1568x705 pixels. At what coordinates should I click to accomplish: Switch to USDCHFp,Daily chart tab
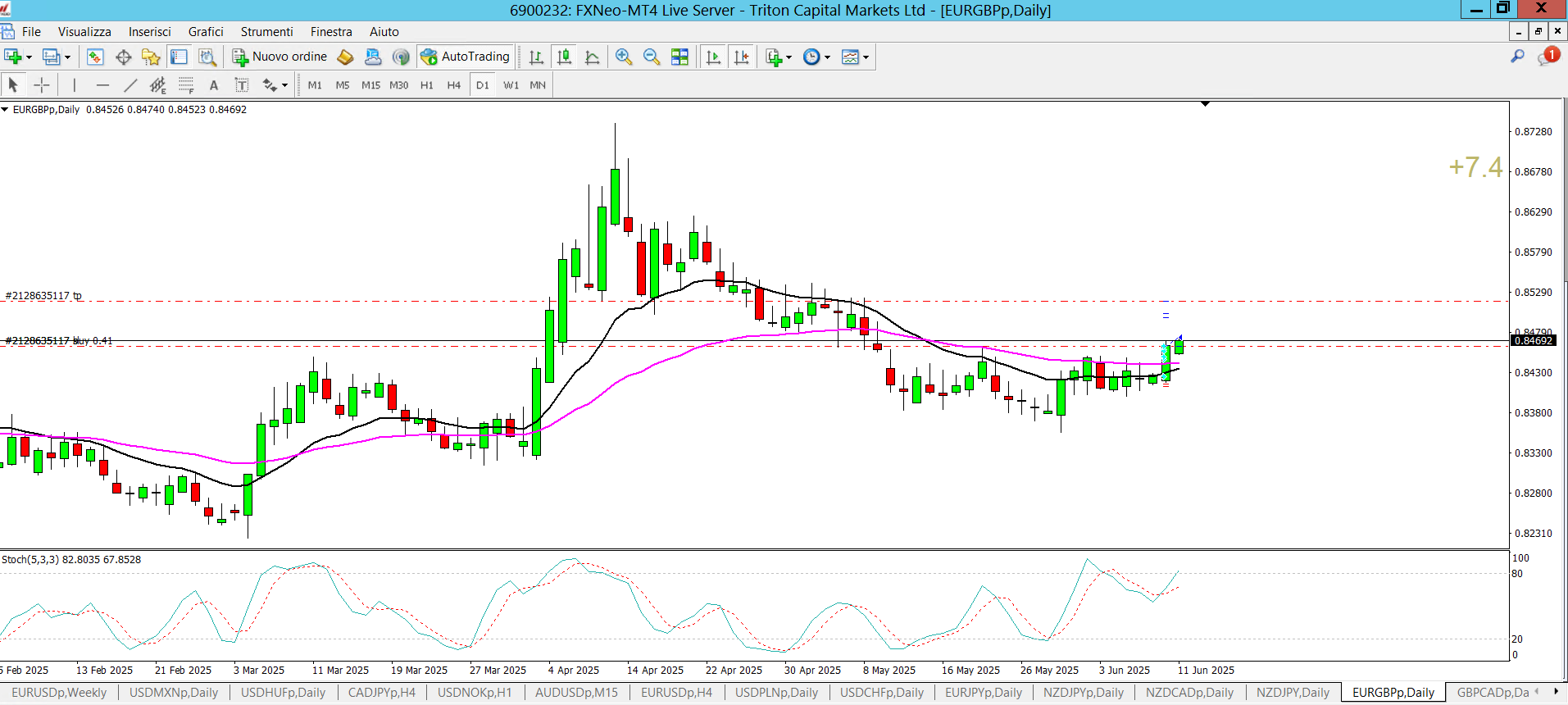pos(882,693)
